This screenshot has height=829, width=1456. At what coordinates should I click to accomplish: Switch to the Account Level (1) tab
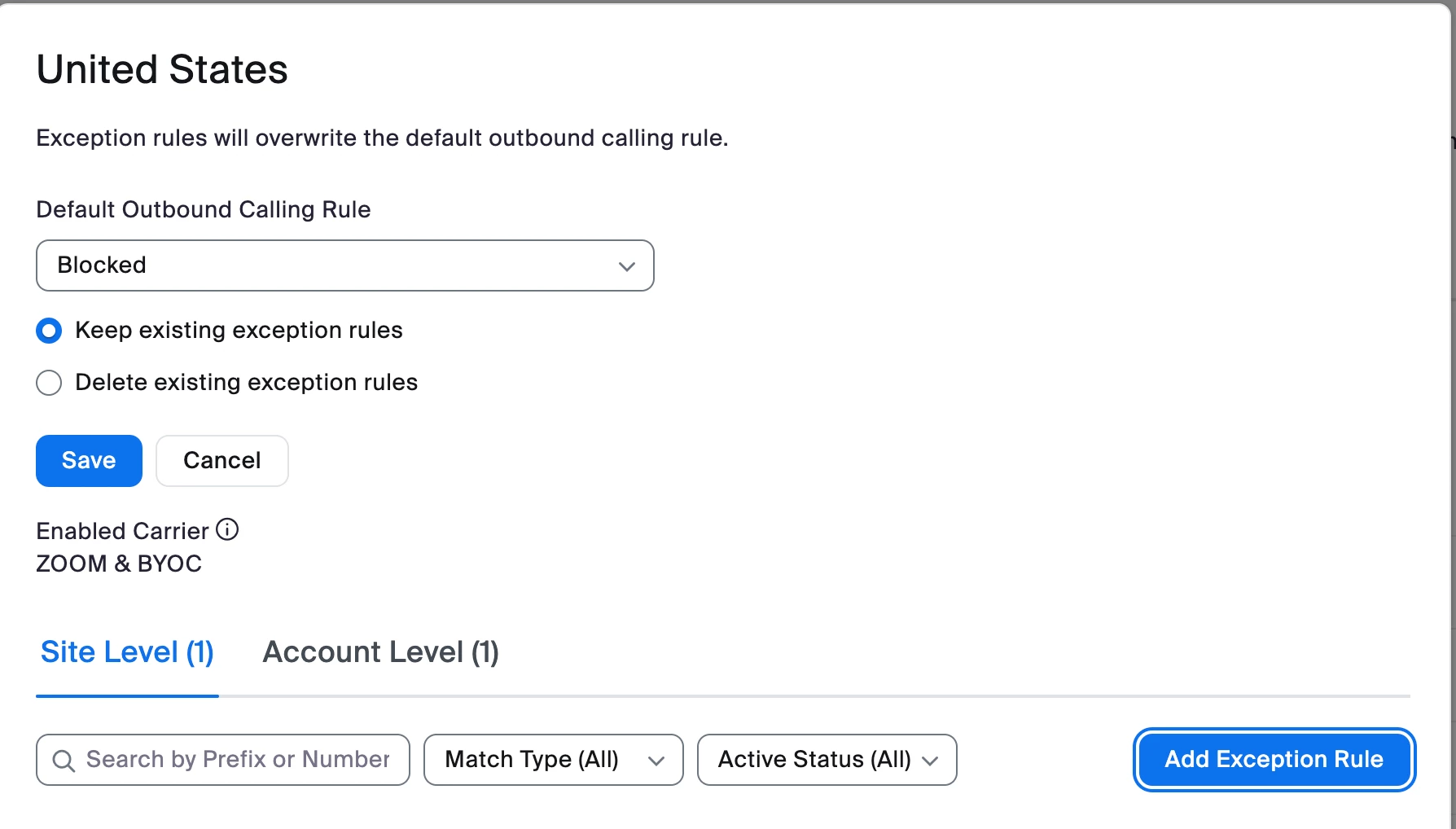coord(380,652)
